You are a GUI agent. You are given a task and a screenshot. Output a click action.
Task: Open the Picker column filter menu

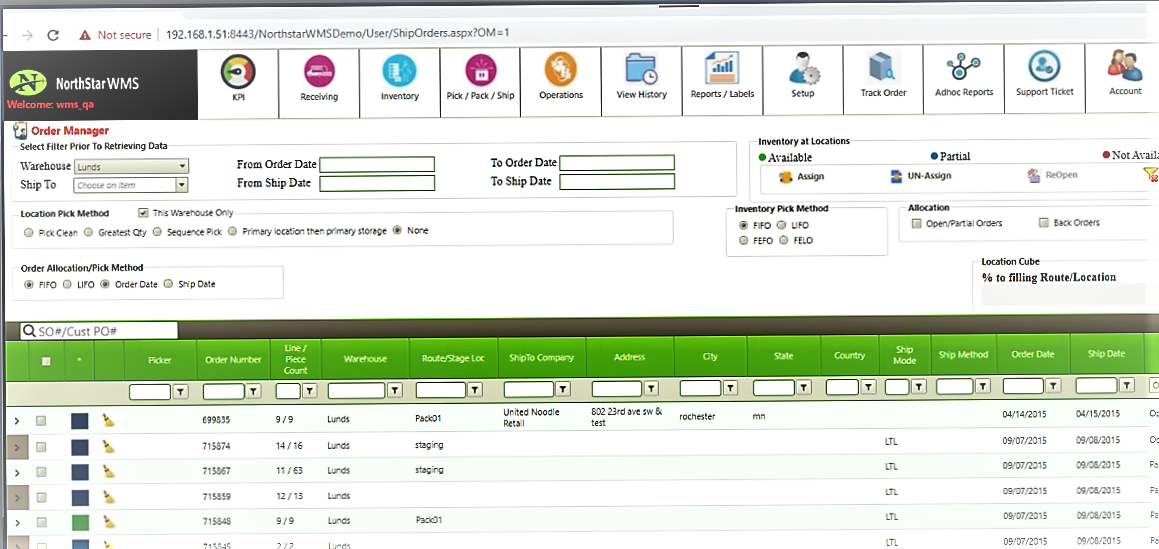182,391
